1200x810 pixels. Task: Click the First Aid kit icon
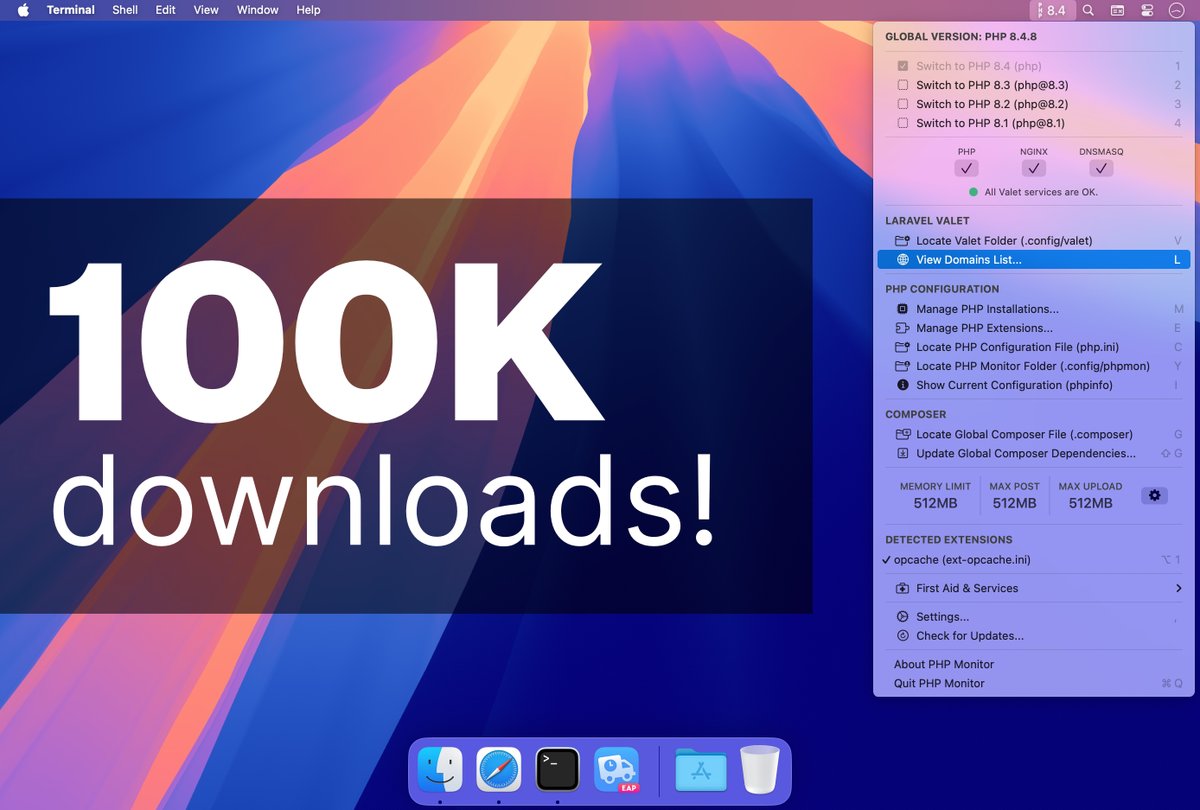coord(902,588)
